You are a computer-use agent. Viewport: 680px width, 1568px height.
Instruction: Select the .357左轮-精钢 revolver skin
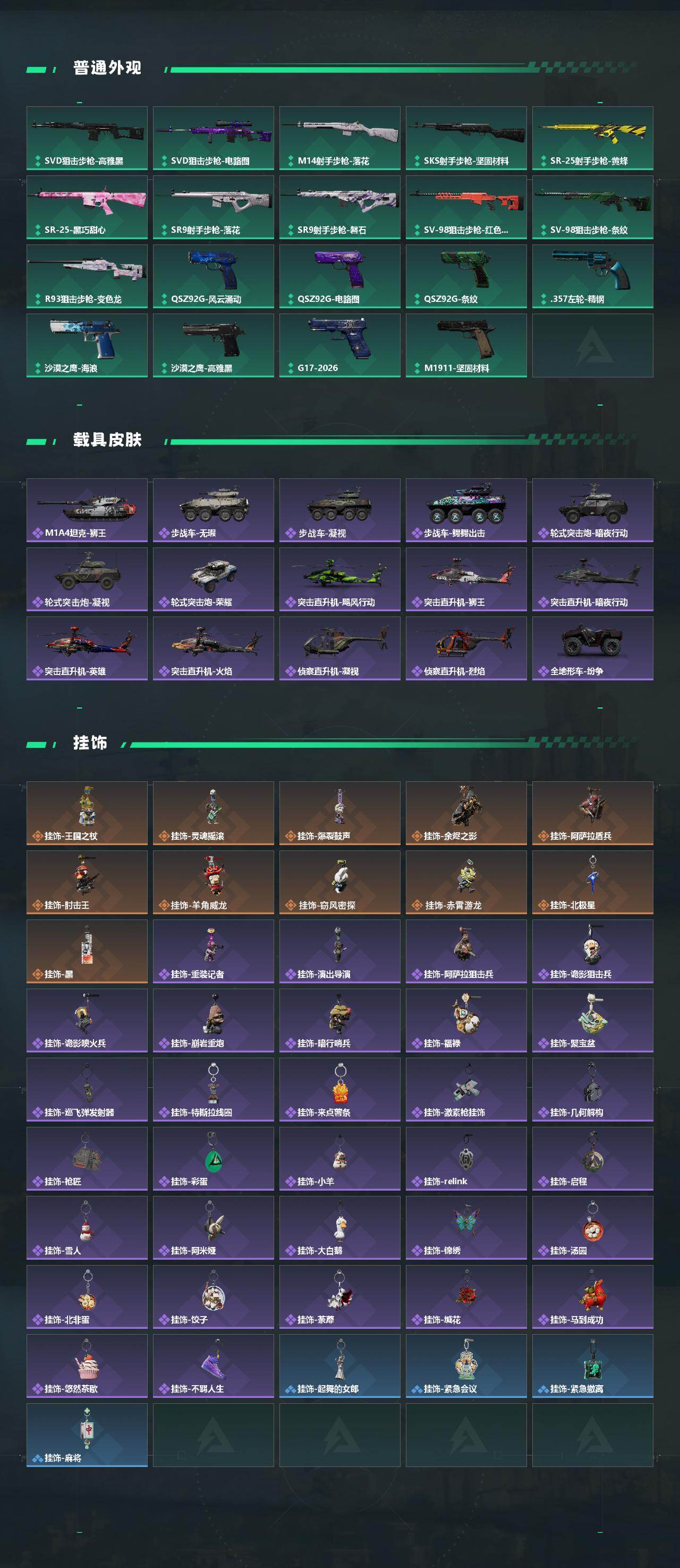(592, 276)
